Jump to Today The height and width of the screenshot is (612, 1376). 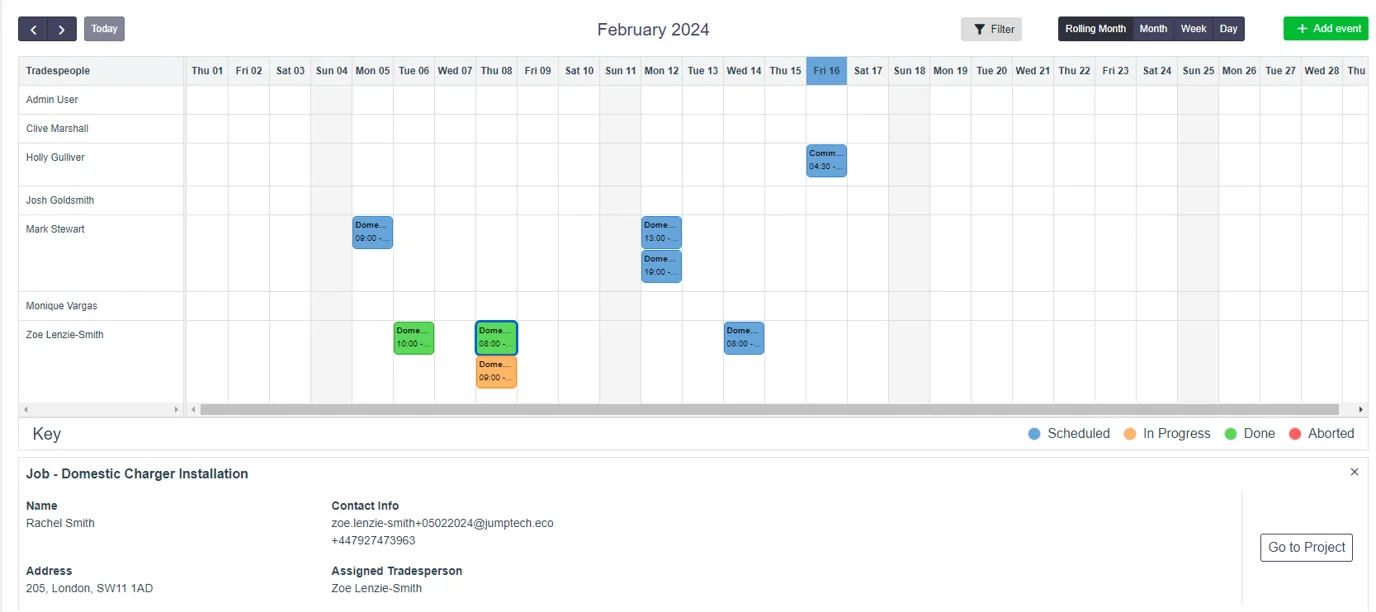[x=104, y=29]
